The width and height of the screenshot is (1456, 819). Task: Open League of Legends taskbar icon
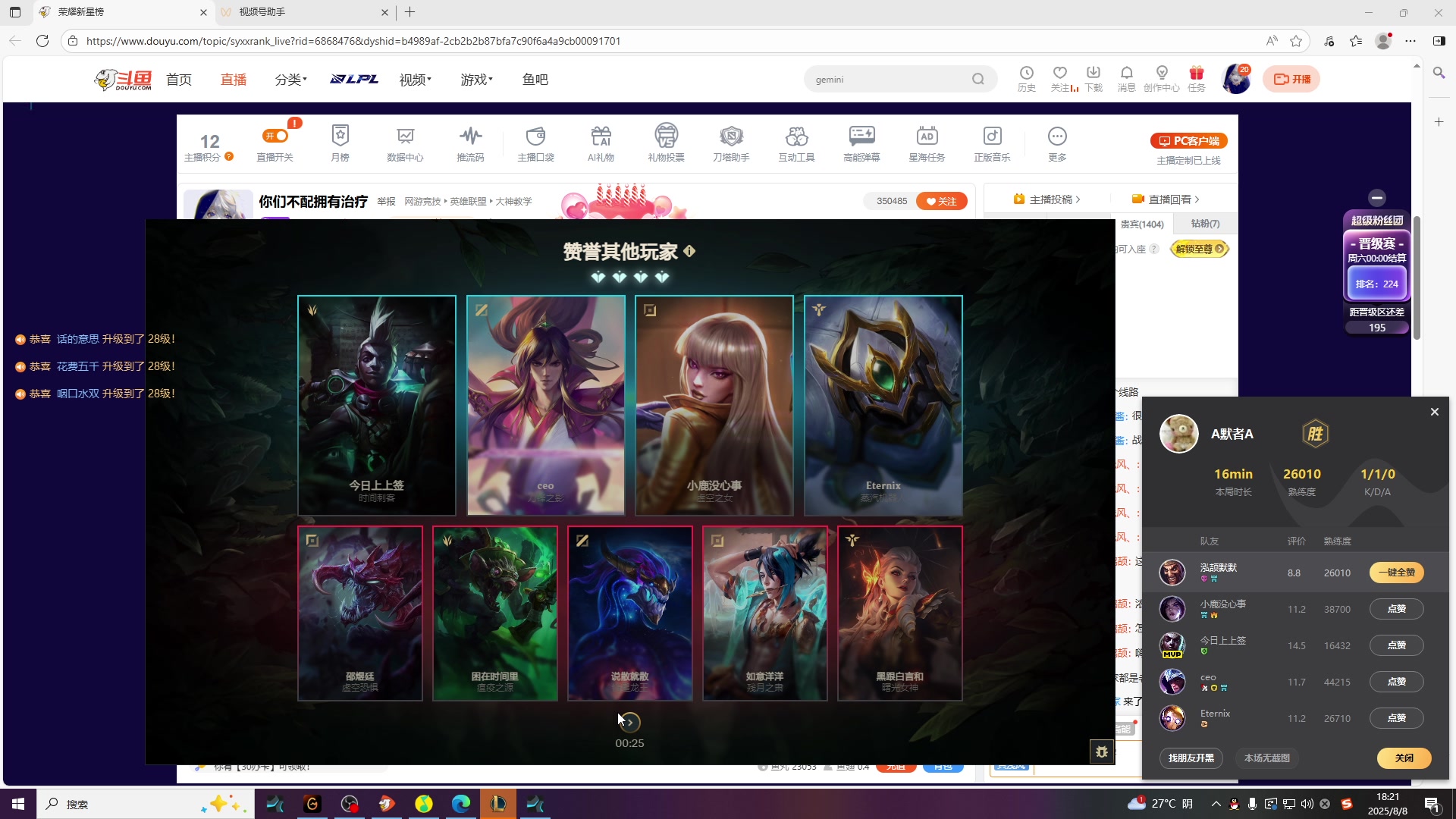click(498, 804)
